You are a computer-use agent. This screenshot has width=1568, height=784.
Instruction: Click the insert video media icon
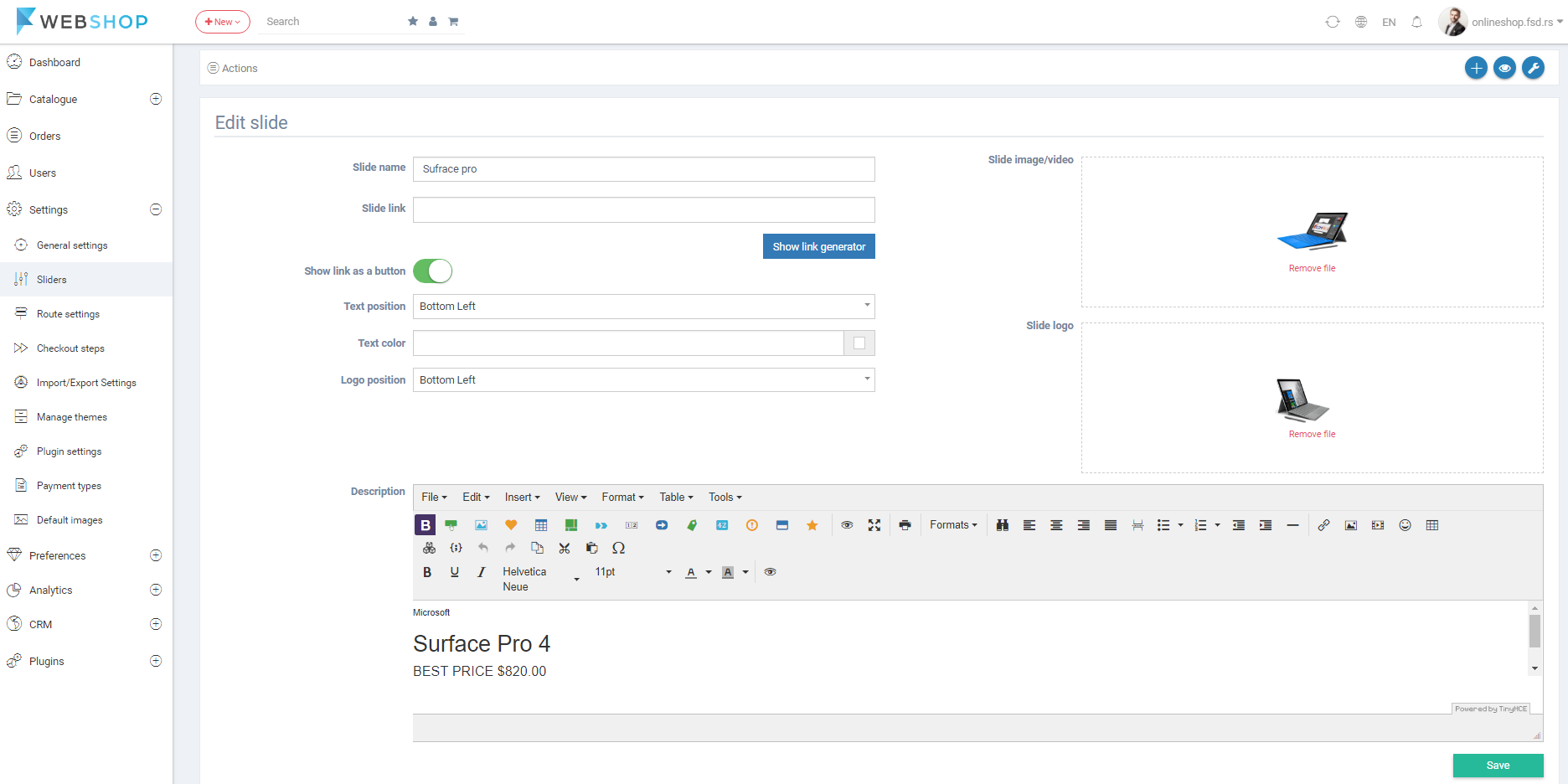coord(1378,525)
